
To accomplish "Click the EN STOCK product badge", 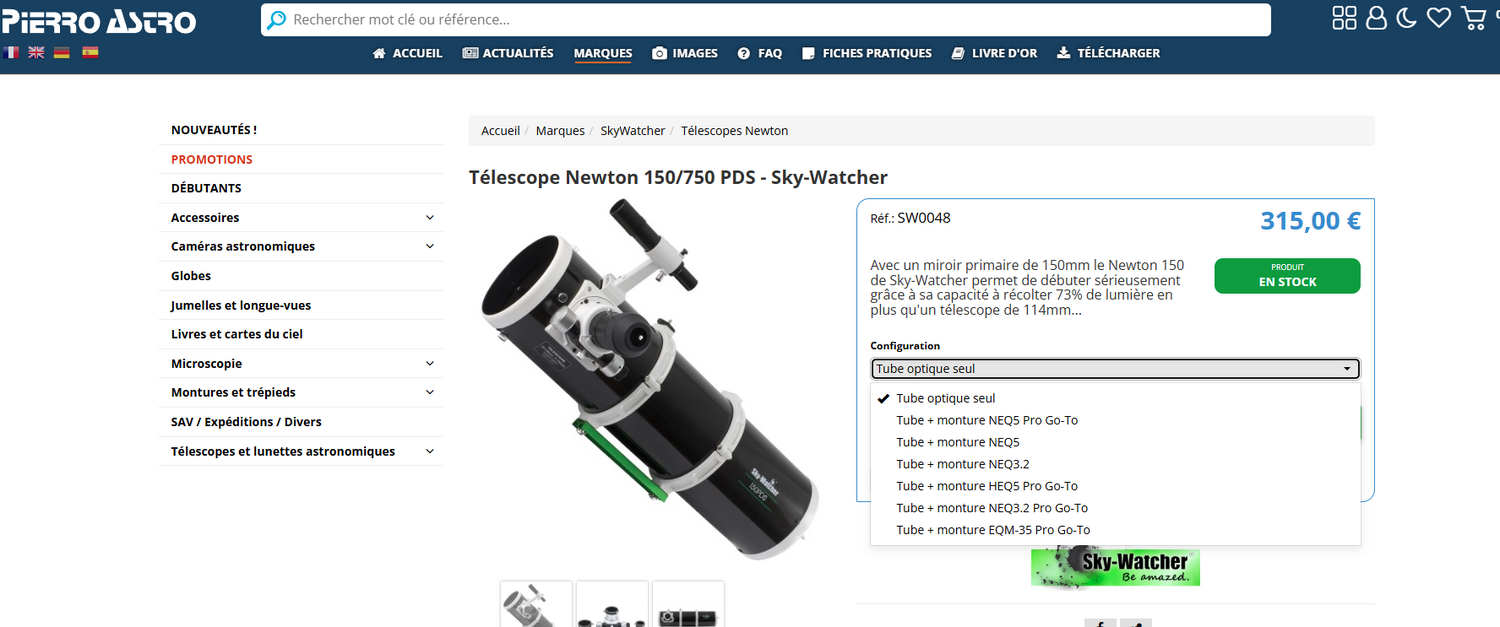I will [x=1287, y=276].
